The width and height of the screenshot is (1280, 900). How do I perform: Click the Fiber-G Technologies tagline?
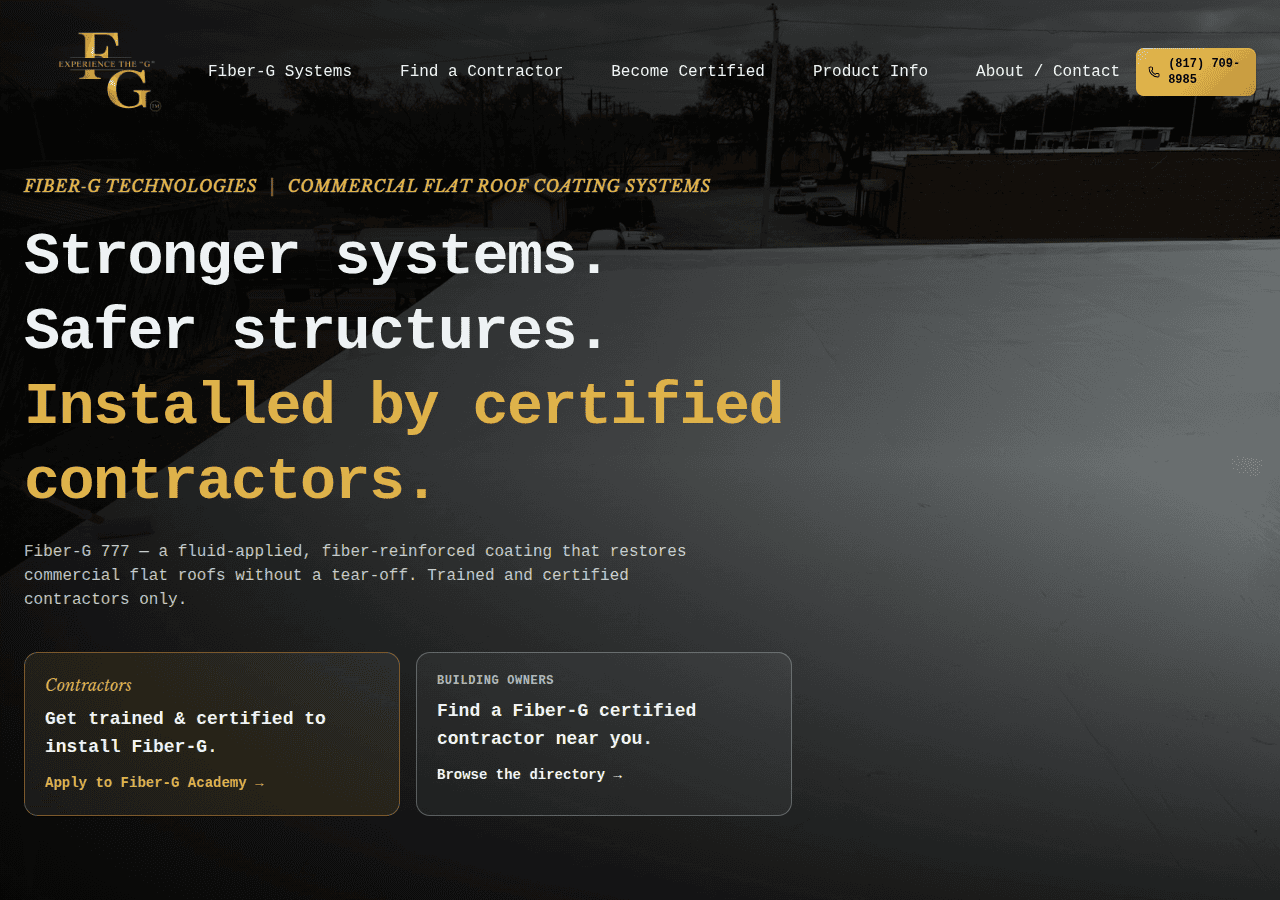140,186
